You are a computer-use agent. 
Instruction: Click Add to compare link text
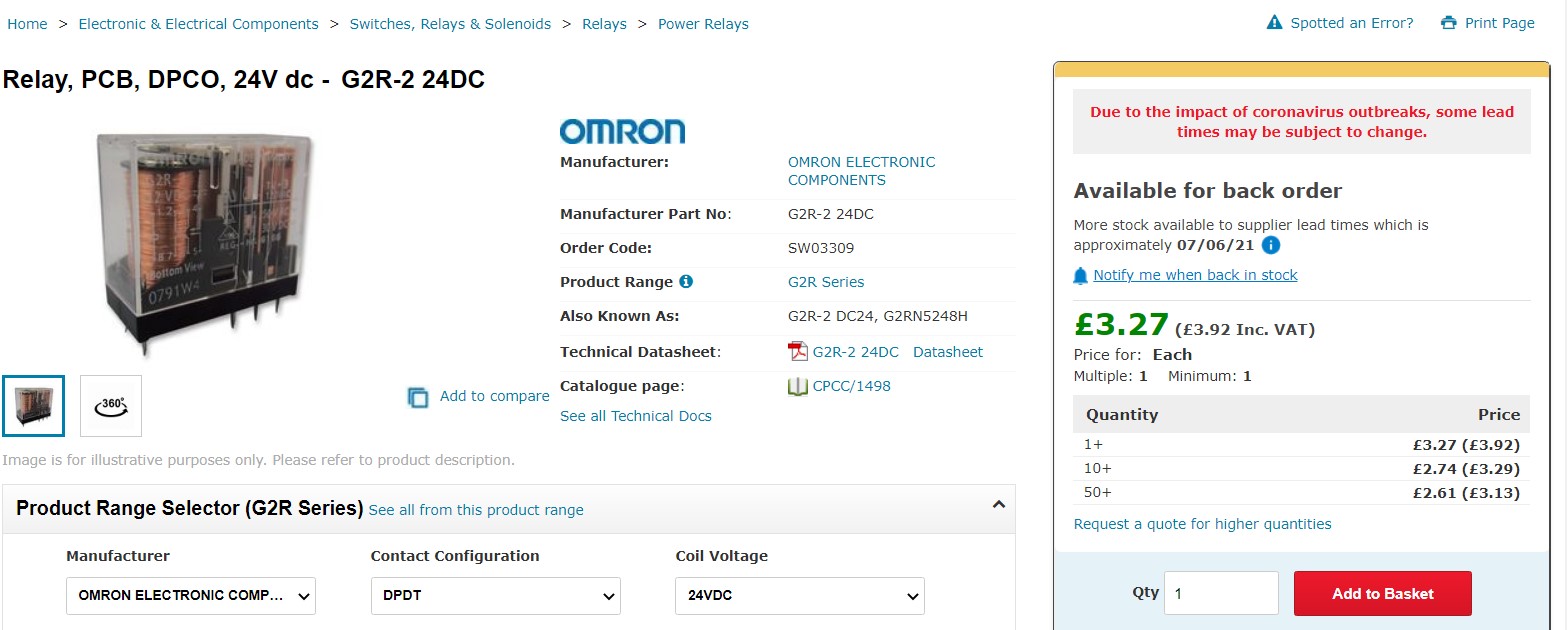[x=495, y=396]
